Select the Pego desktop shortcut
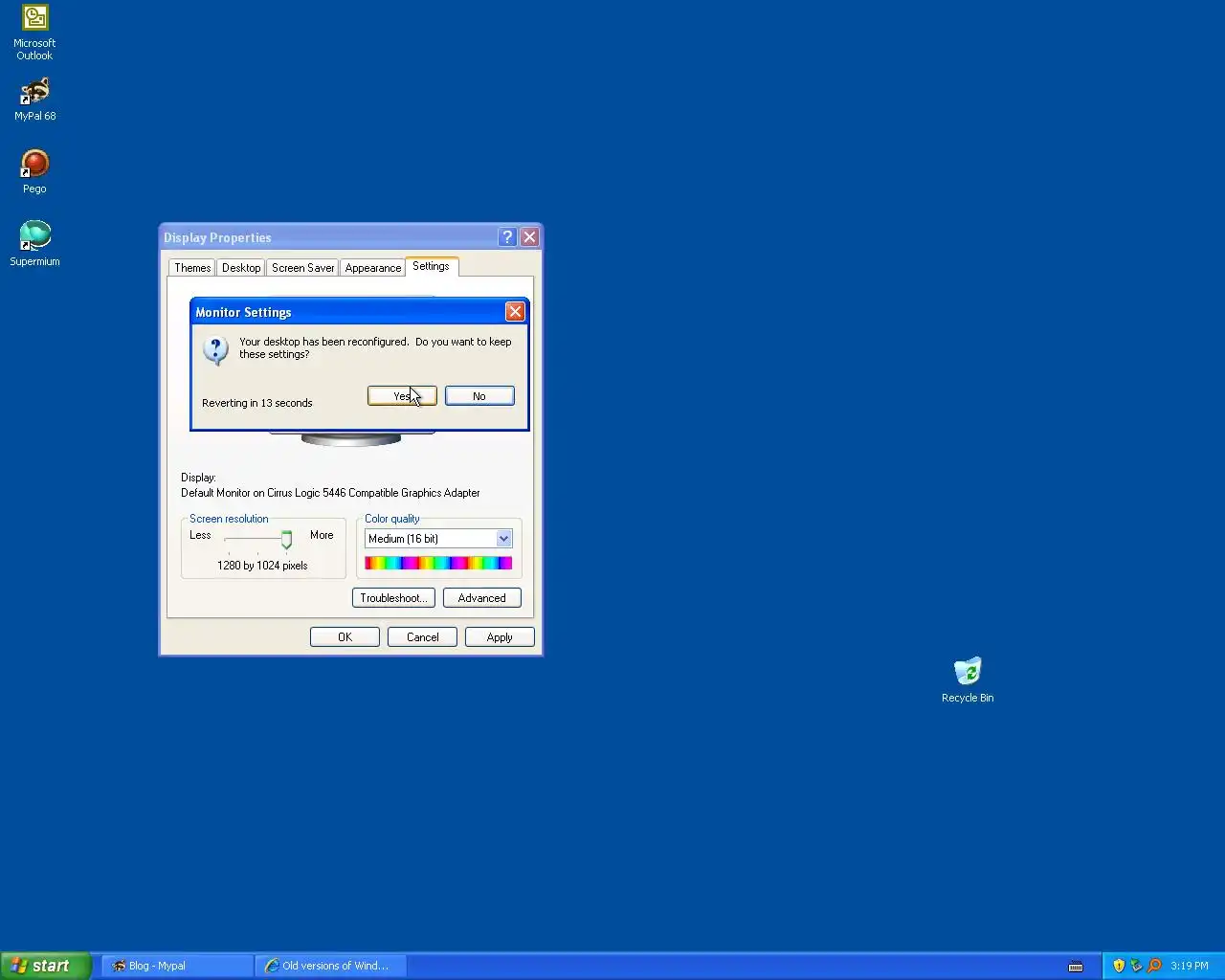 pyautogui.click(x=34, y=171)
